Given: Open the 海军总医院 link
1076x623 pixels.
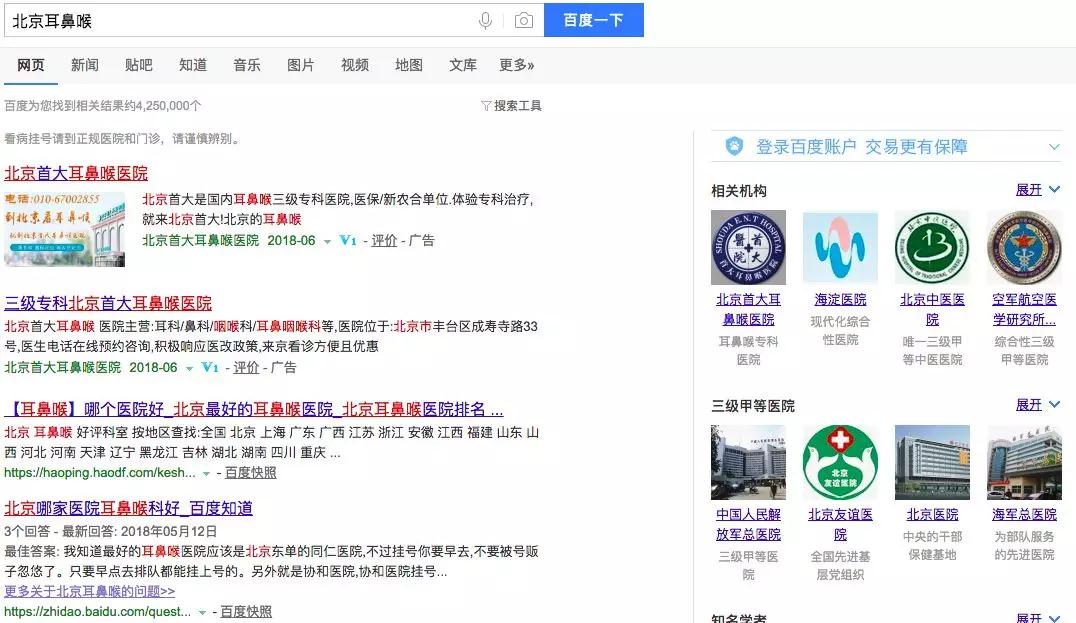Looking at the screenshot, I should 1025,515.
